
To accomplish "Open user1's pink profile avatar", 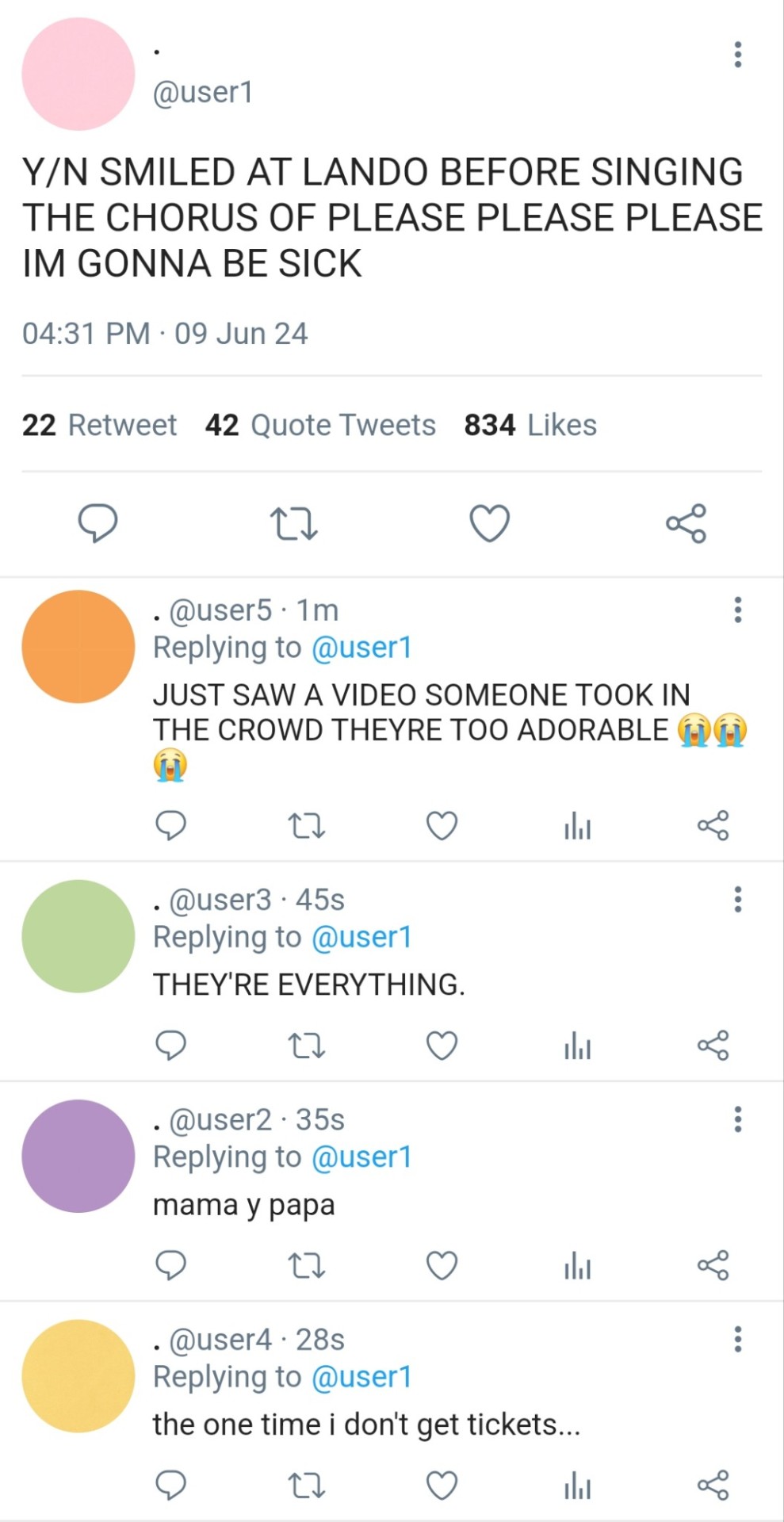I will pos(78,74).
